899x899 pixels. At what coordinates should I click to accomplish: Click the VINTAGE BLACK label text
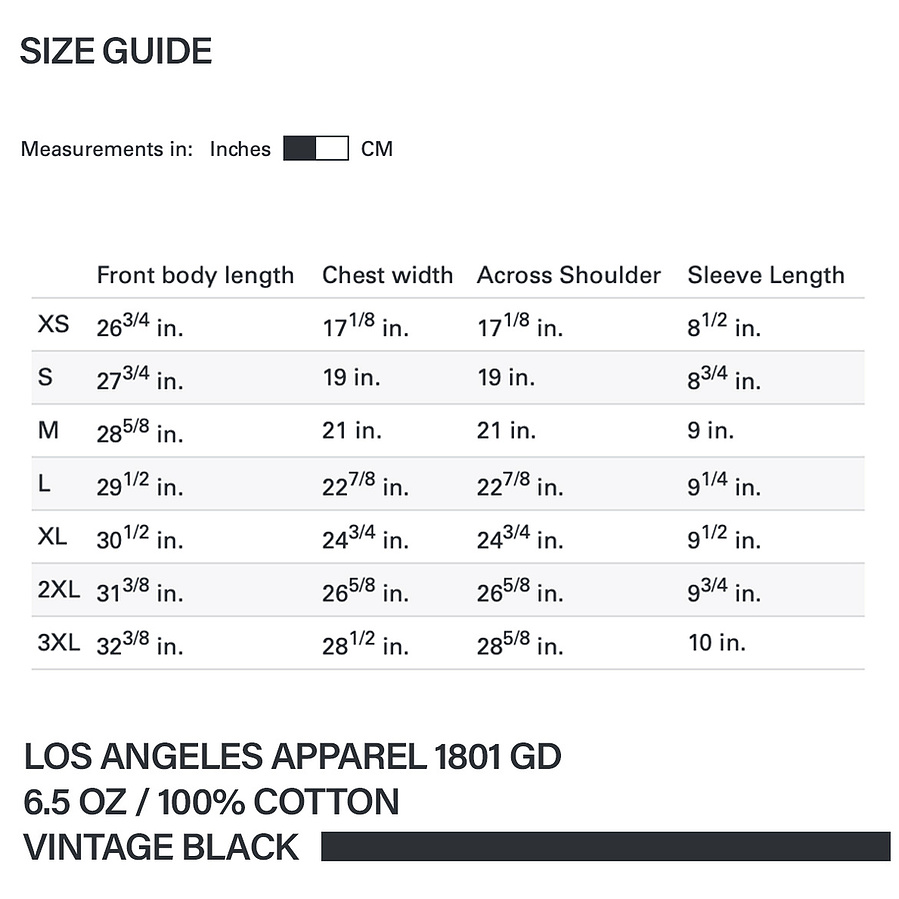(161, 847)
